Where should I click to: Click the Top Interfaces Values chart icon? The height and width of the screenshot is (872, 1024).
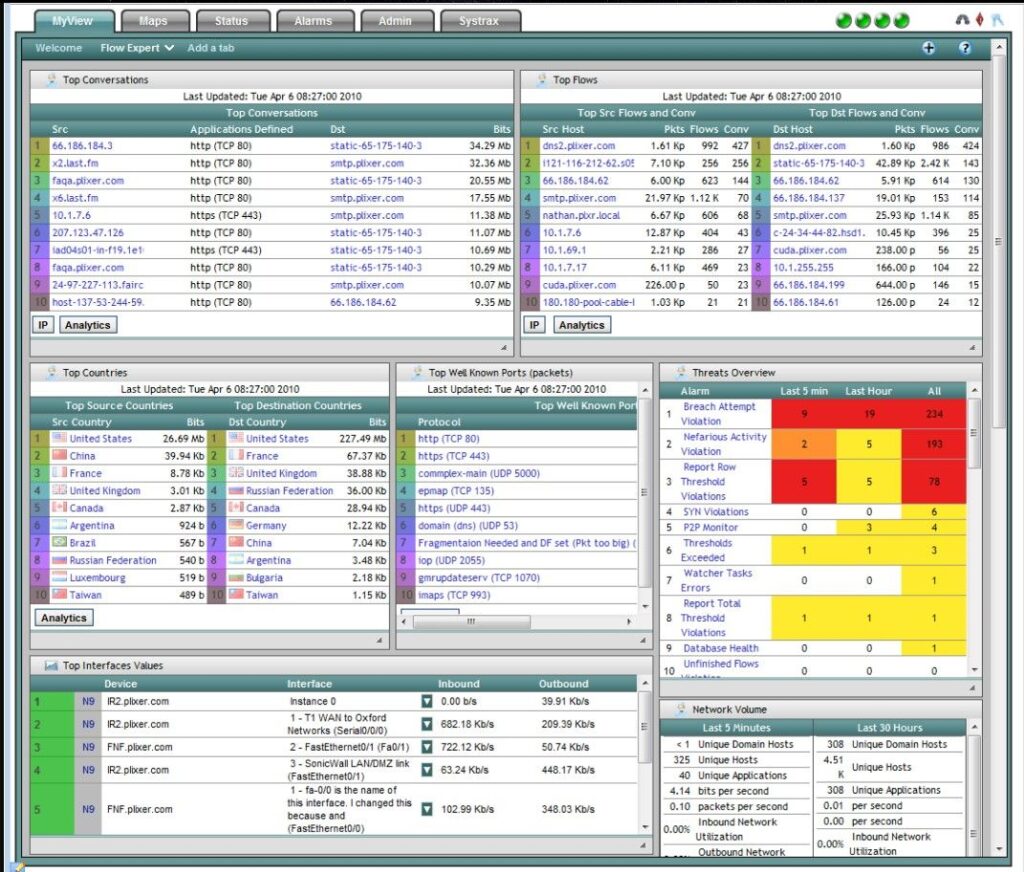tap(50, 665)
